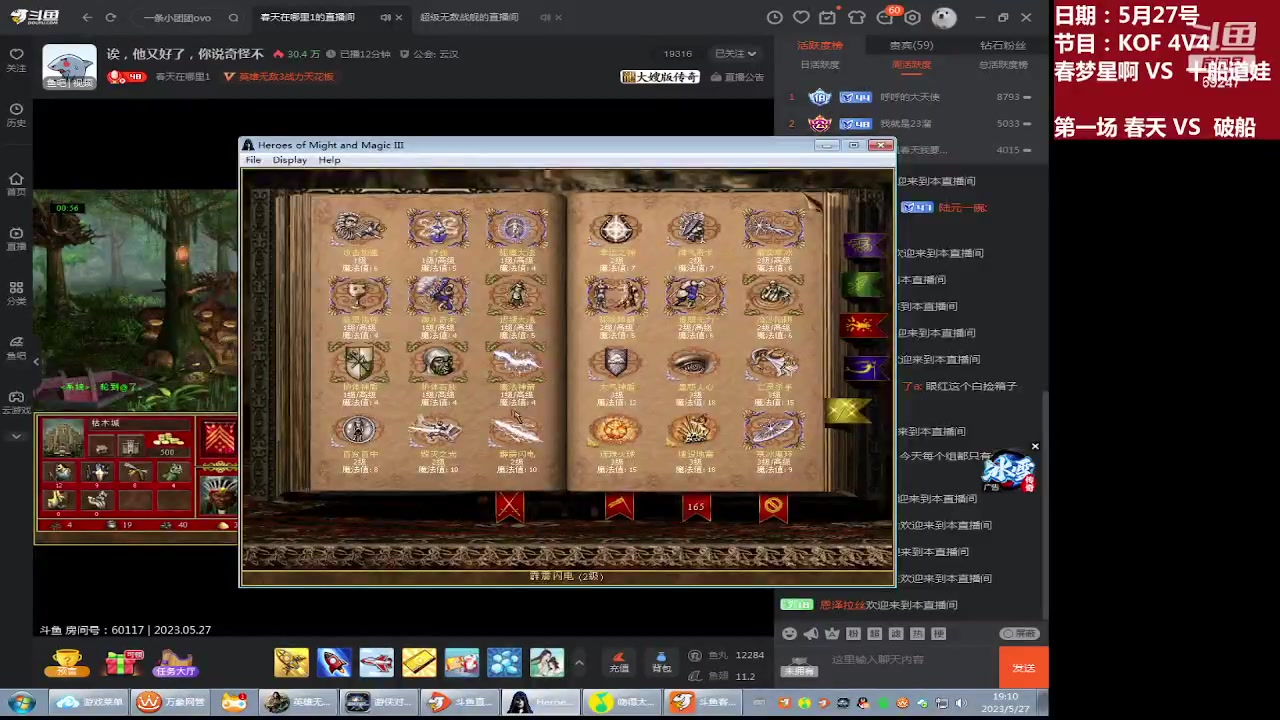1280x720 pixels.
Task: Open the 直播公告 stream announcement
Action: coord(738,77)
